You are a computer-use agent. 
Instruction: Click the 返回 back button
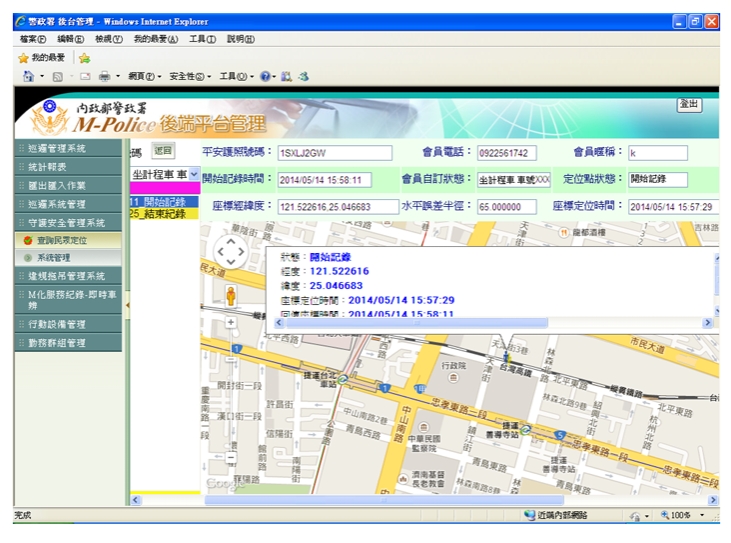(163, 151)
